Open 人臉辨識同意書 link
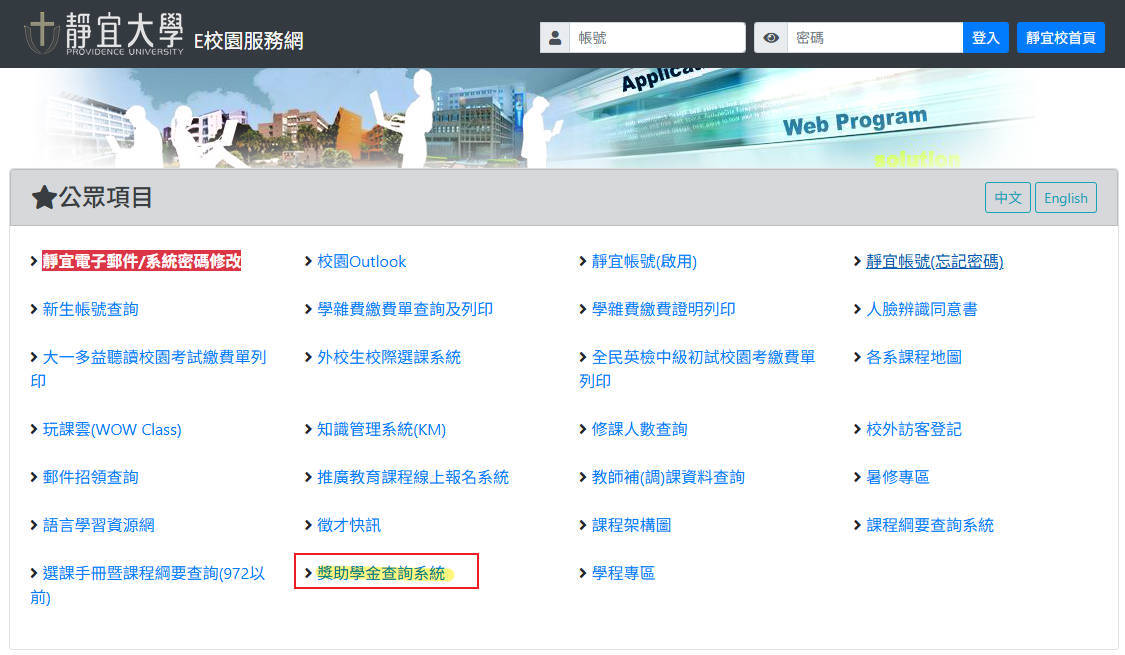This screenshot has height=655, width=1125. [921, 309]
